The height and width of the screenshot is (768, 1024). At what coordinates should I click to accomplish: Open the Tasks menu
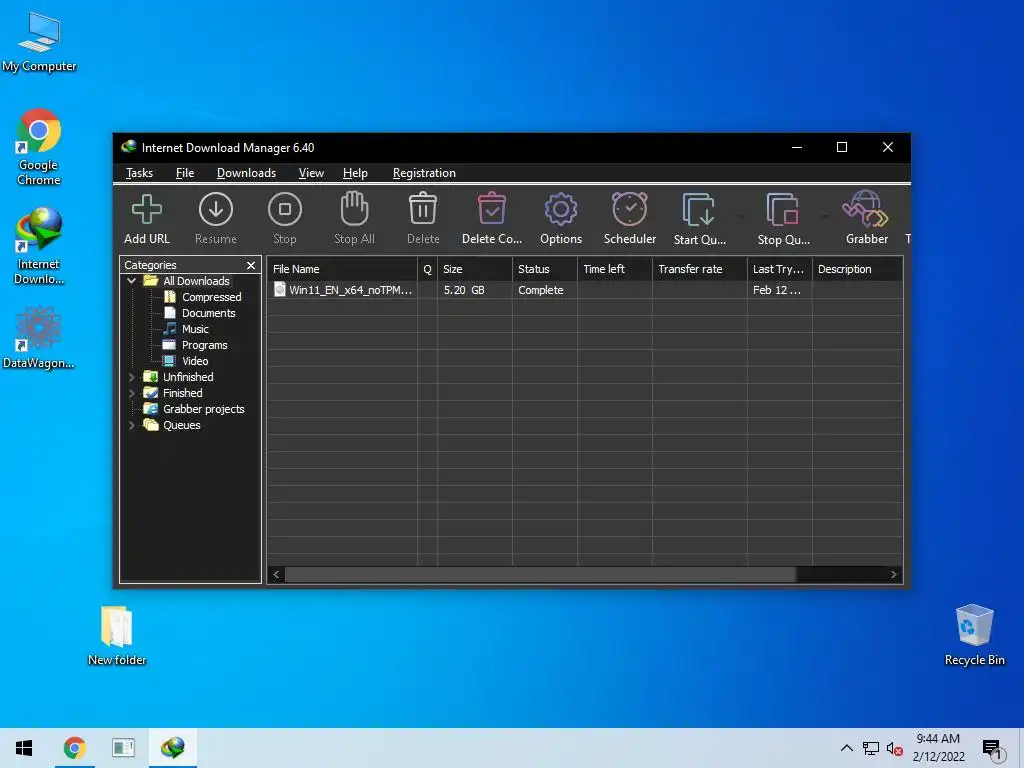139,173
